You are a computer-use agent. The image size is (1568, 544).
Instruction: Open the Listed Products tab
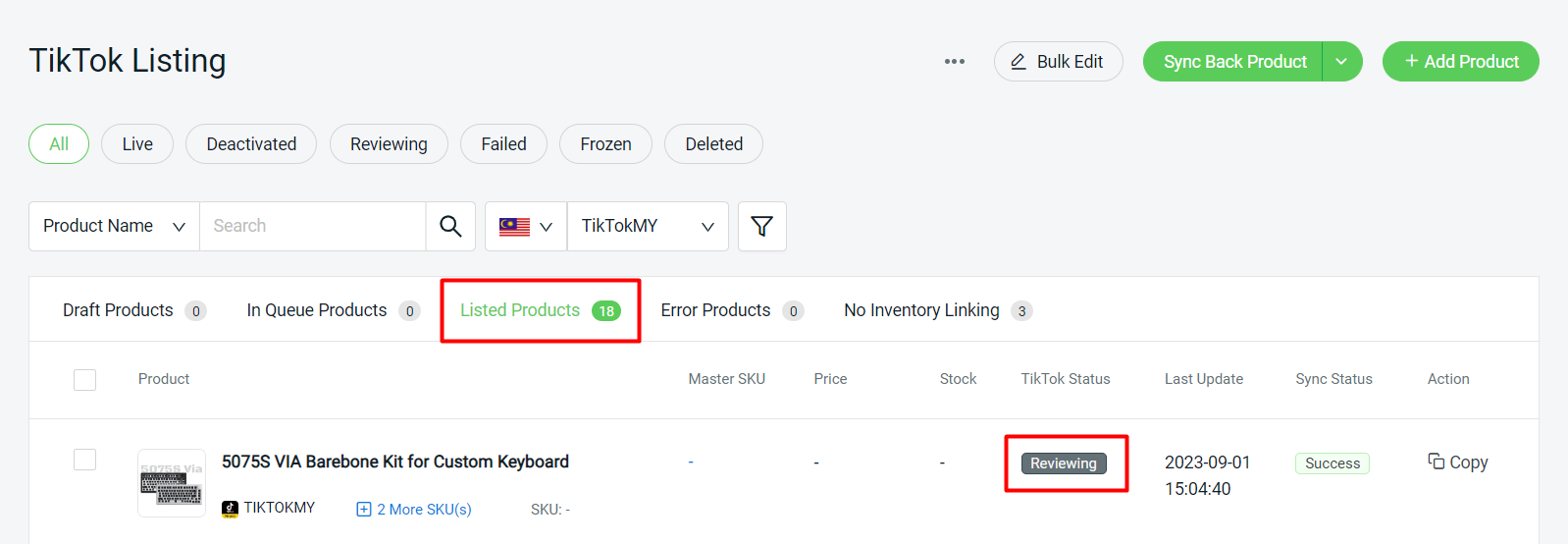click(x=540, y=310)
